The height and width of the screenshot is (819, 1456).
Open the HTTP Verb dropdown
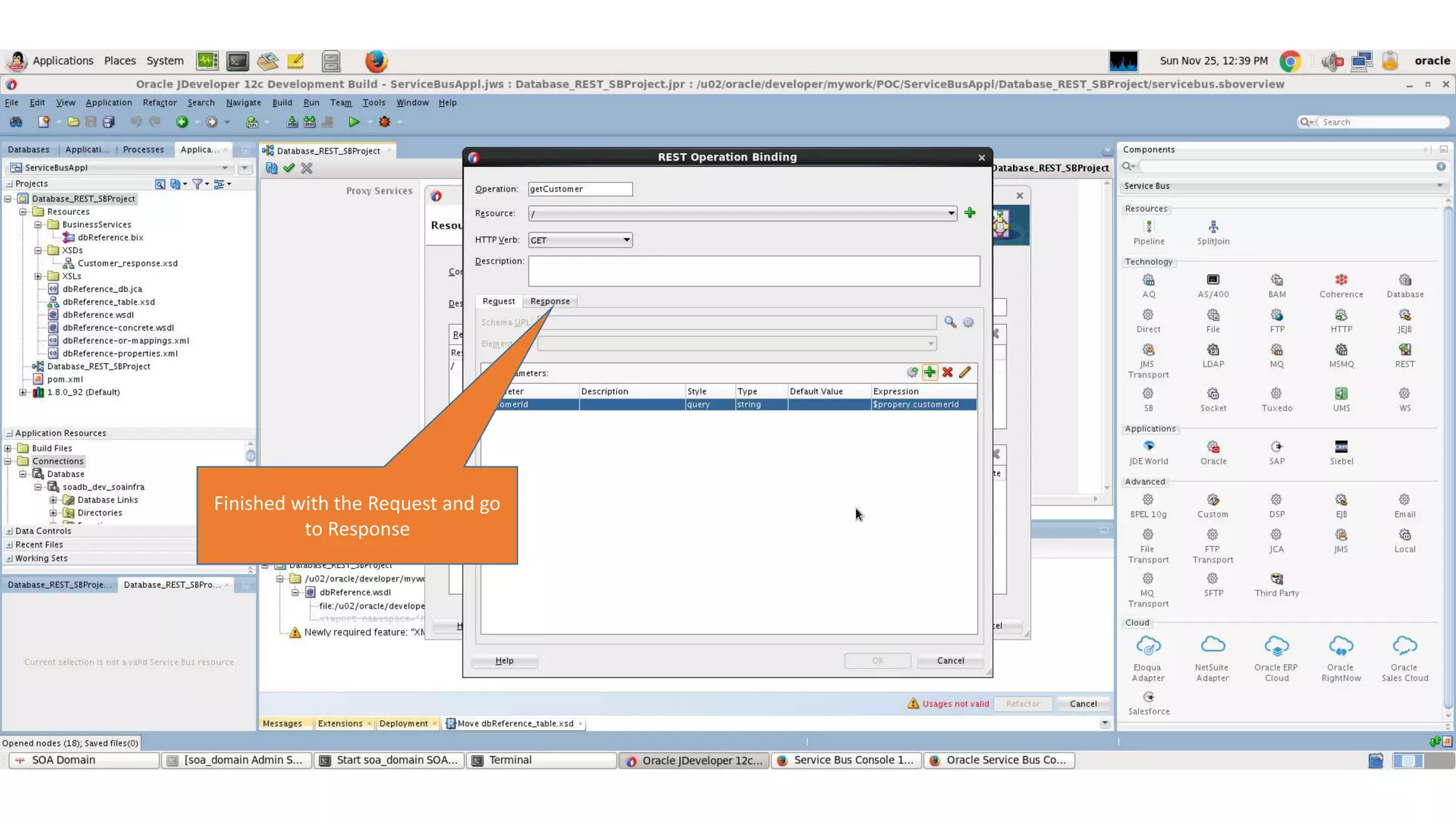pyautogui.click(x=626, y=240)
